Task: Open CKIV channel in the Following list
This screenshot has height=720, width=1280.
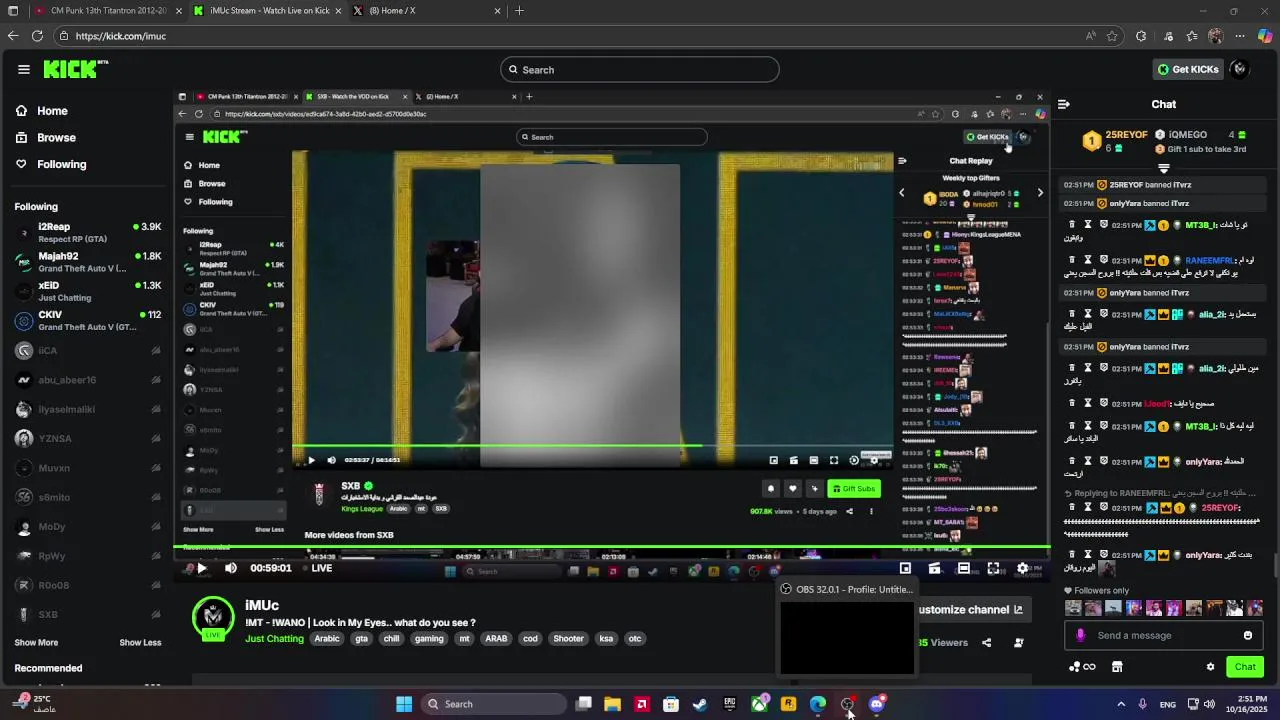Action: coord(87,320)
